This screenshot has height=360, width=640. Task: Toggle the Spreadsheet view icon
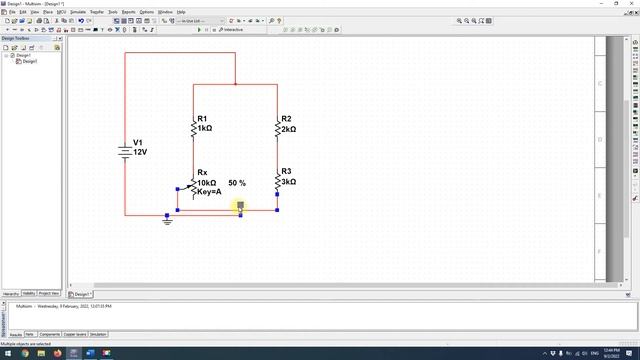point(124,21)
